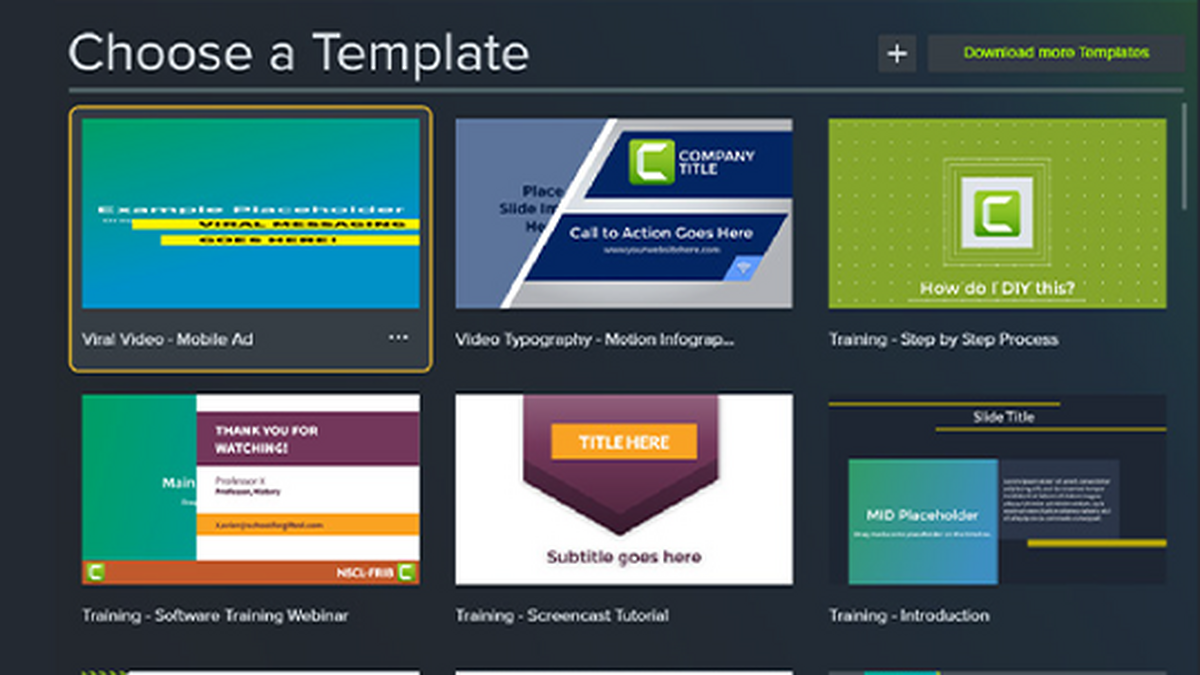Click Training - Software Training Webinar title text

(x=215, y=615)
